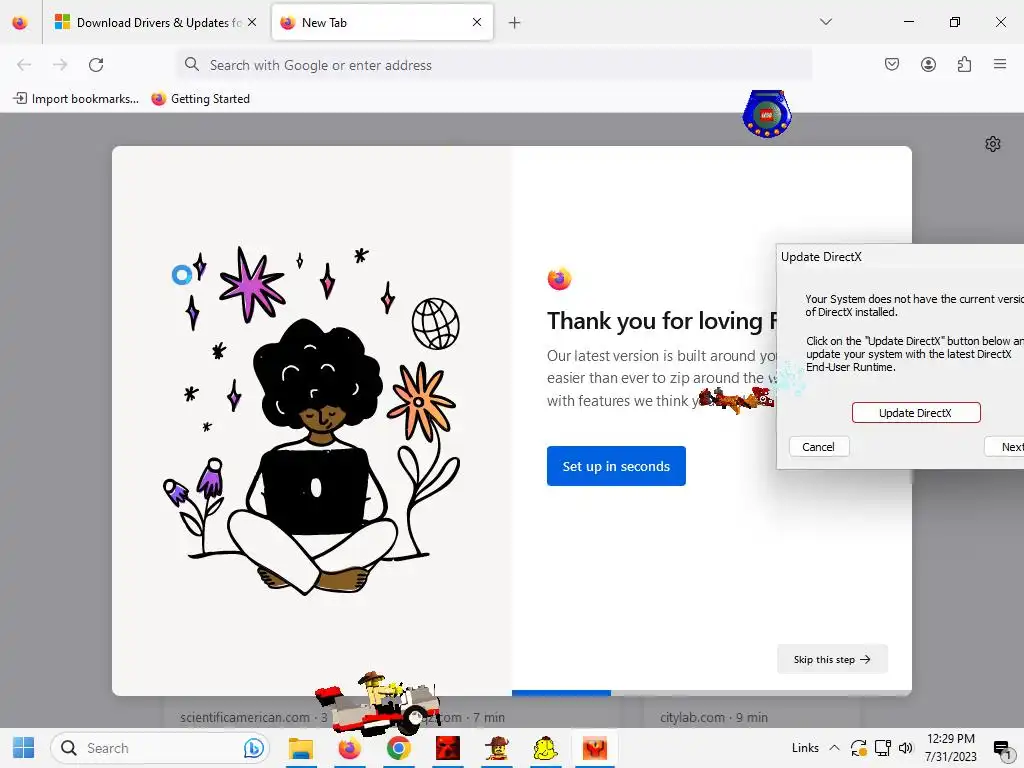This screenshot has width=1024, height=768.
Task: Click Next in Update DirectX dialog
Action: [x=1006, y=447]
